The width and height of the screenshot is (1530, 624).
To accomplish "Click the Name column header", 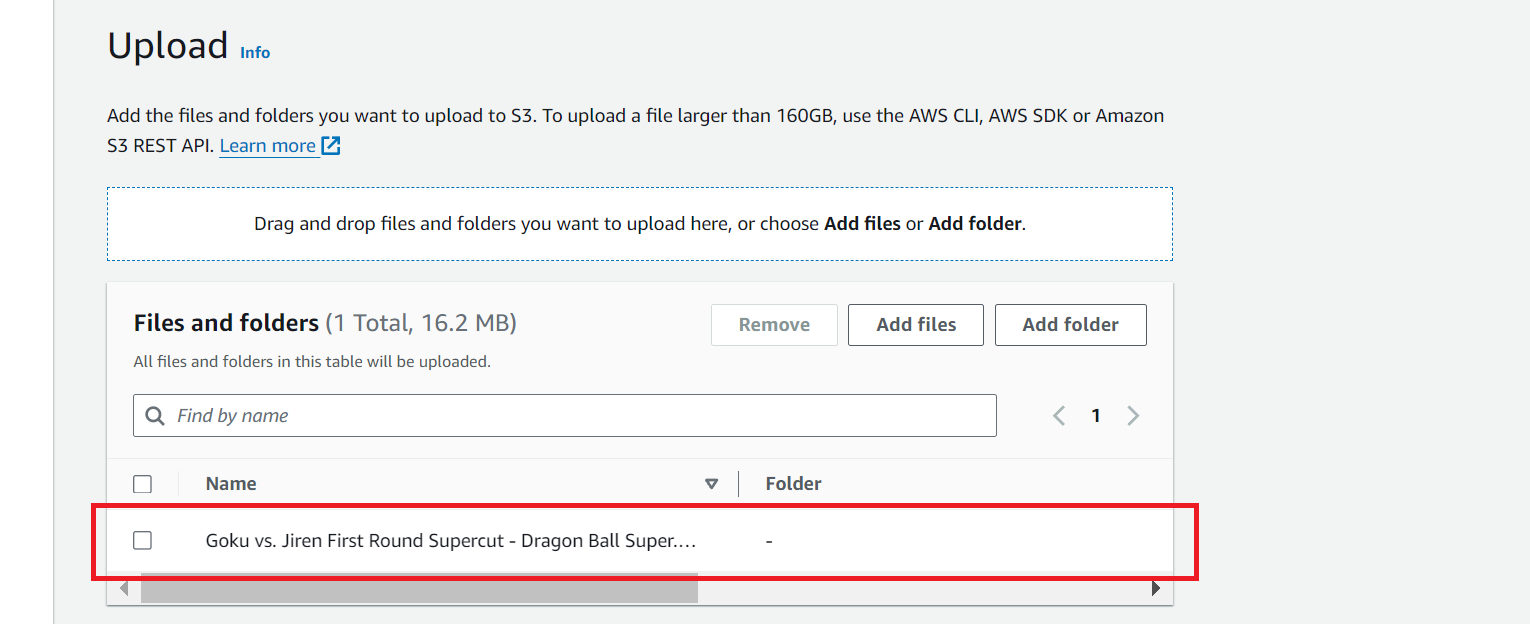I will pos(231,484).
